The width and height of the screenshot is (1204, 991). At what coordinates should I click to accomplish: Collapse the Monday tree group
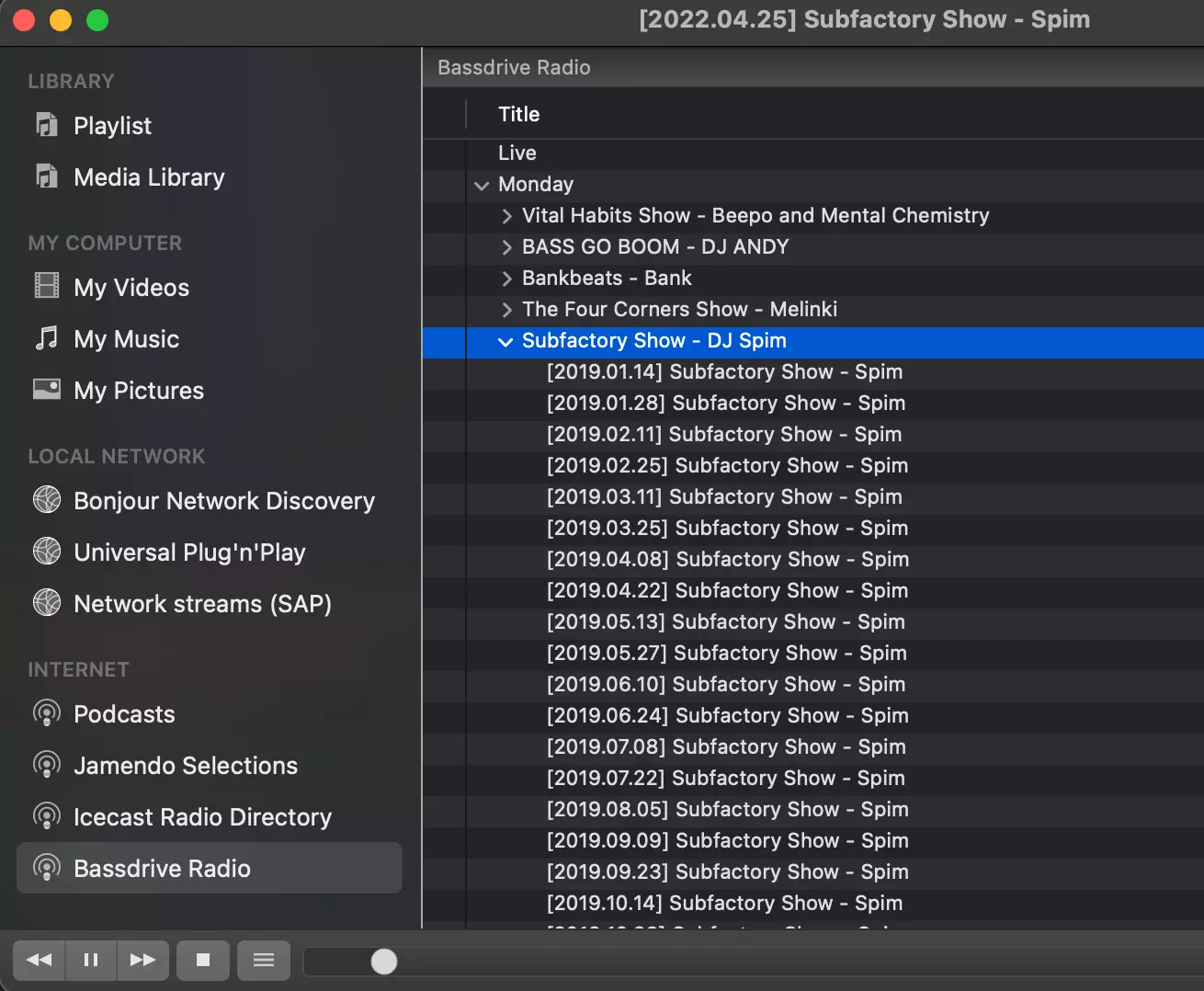(x=482, y=185)
